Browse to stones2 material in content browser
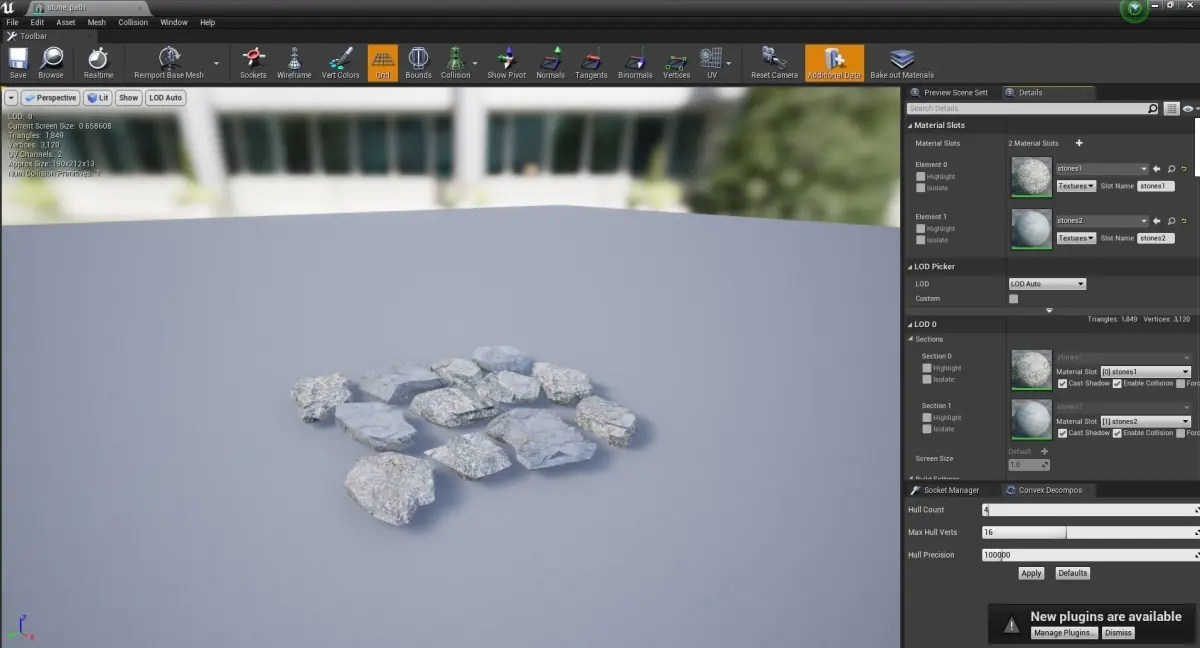Screen dimensions: 1200x648 [x=1171, y=221]
